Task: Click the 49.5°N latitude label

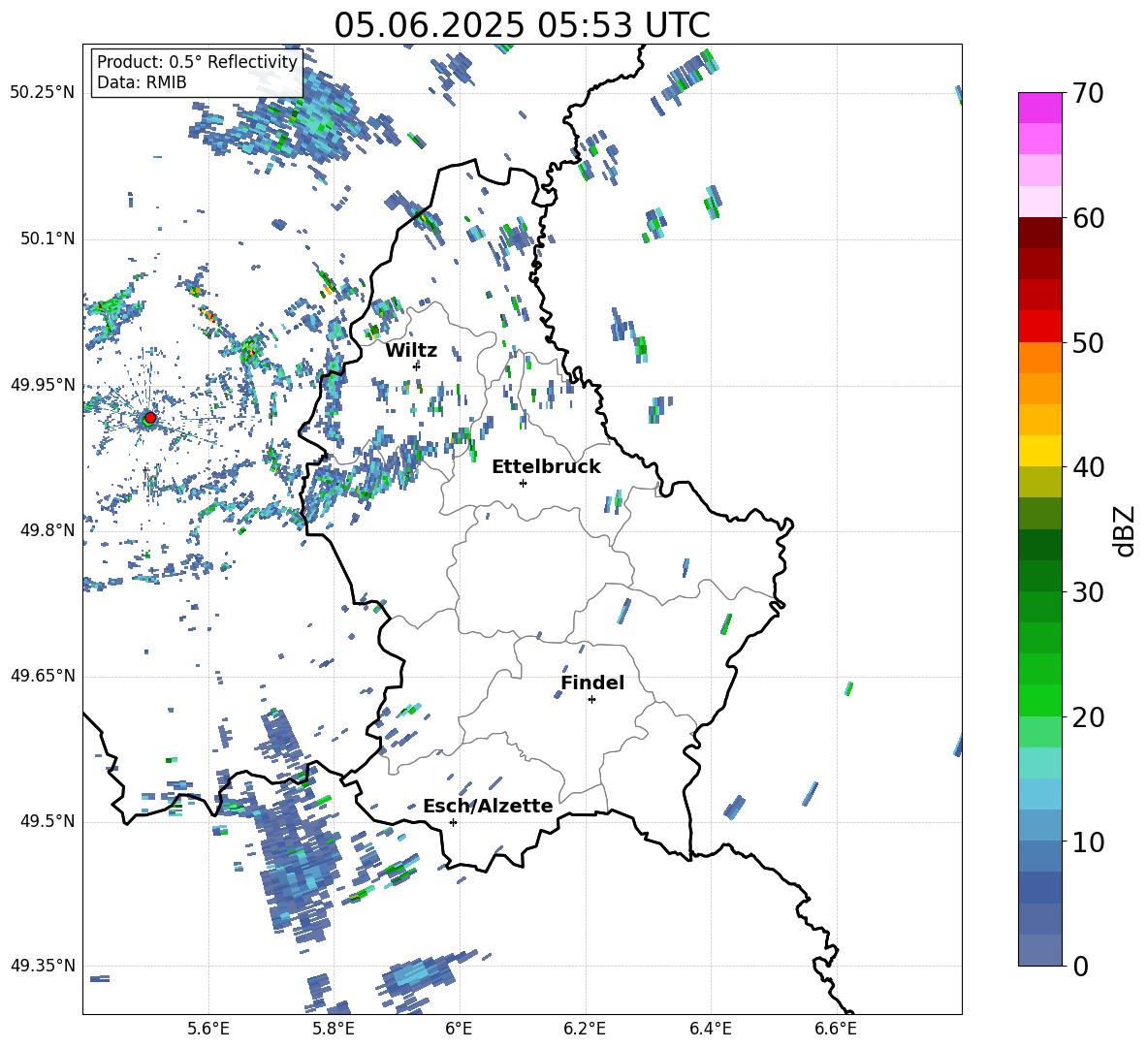Action: [48, 821]
